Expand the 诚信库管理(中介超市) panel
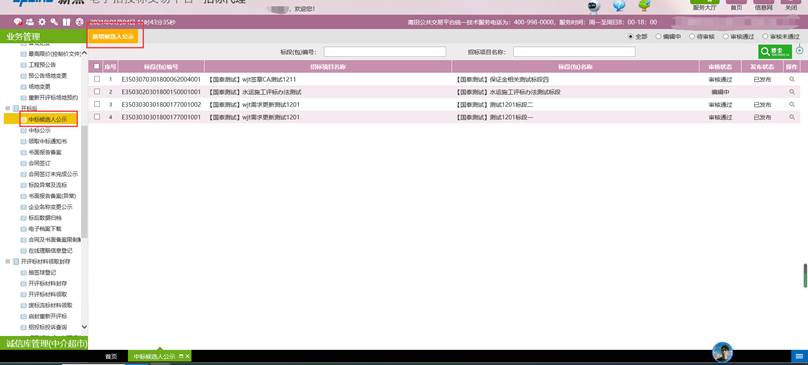808x365 pixels. tap(44, 343)
